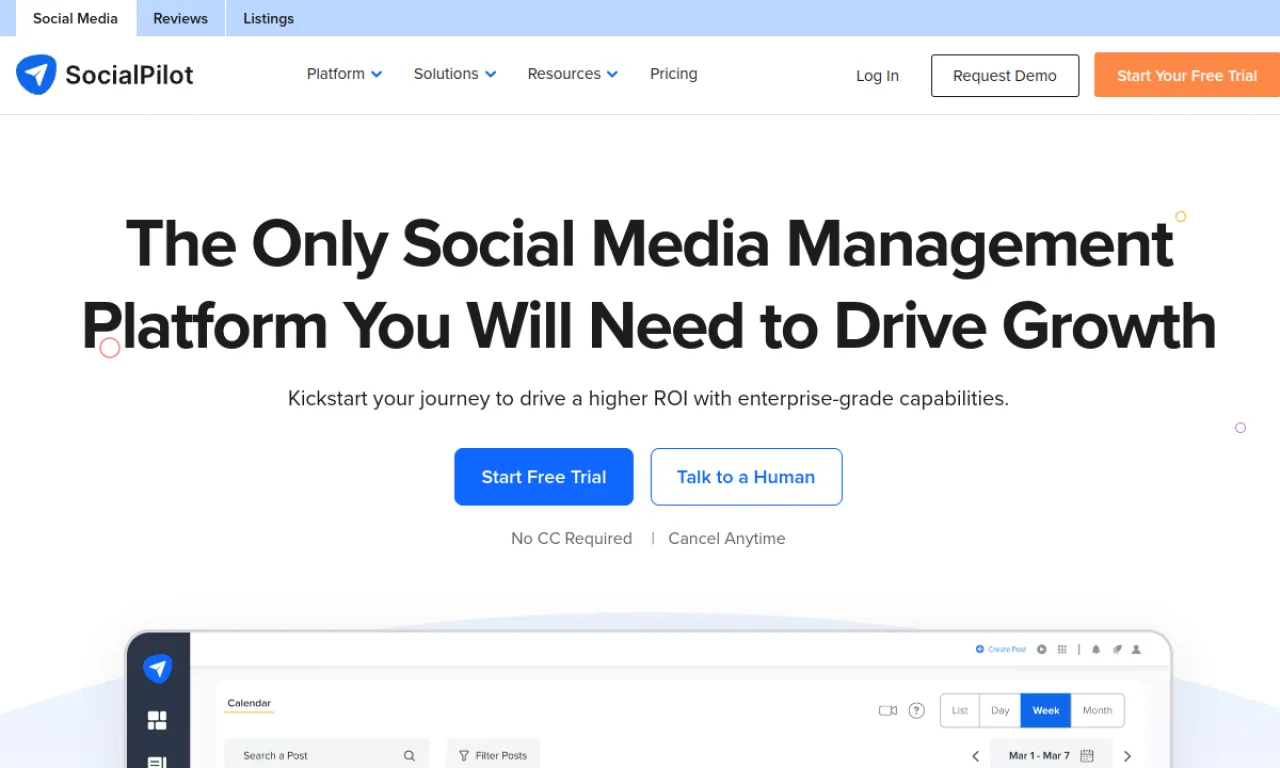Image resolution: width=1280 pixels, height=768 pixels.
Task: Click the rocket icon in the preview header
Action: 1117,649
